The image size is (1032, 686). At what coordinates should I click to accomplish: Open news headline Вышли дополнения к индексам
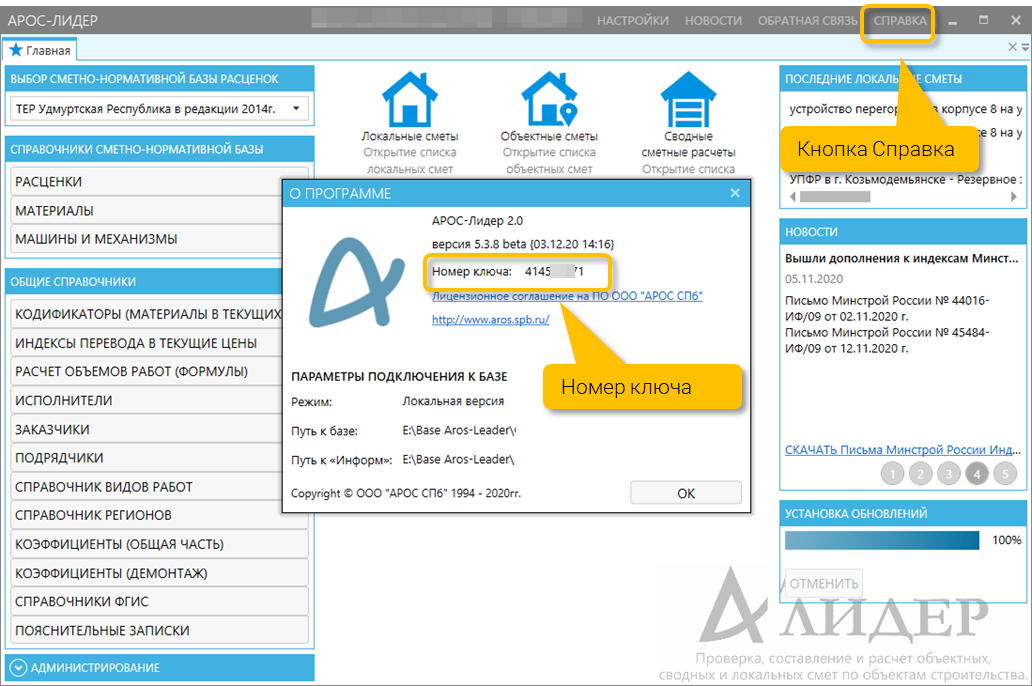tap(902, 258)
